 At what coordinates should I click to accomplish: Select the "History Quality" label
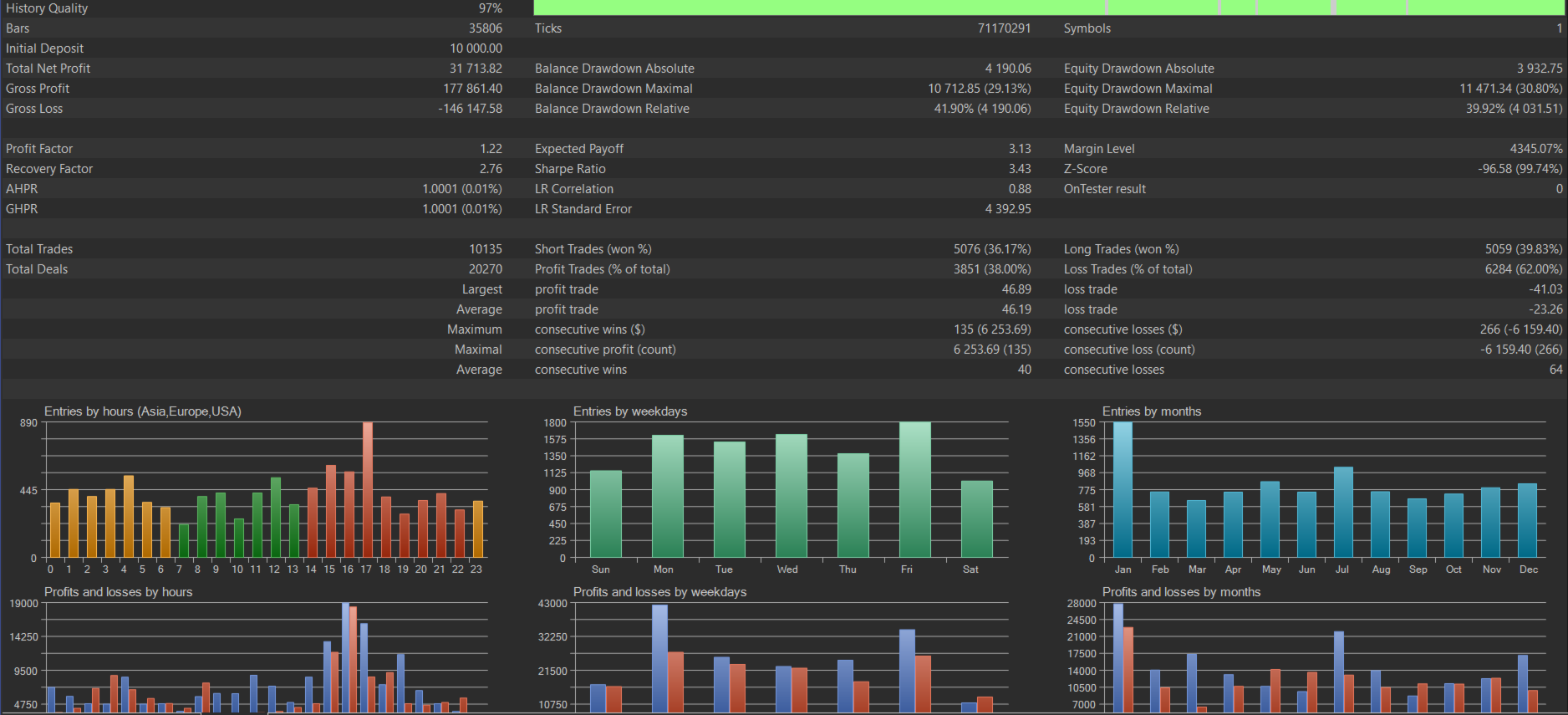click(47, 8)
